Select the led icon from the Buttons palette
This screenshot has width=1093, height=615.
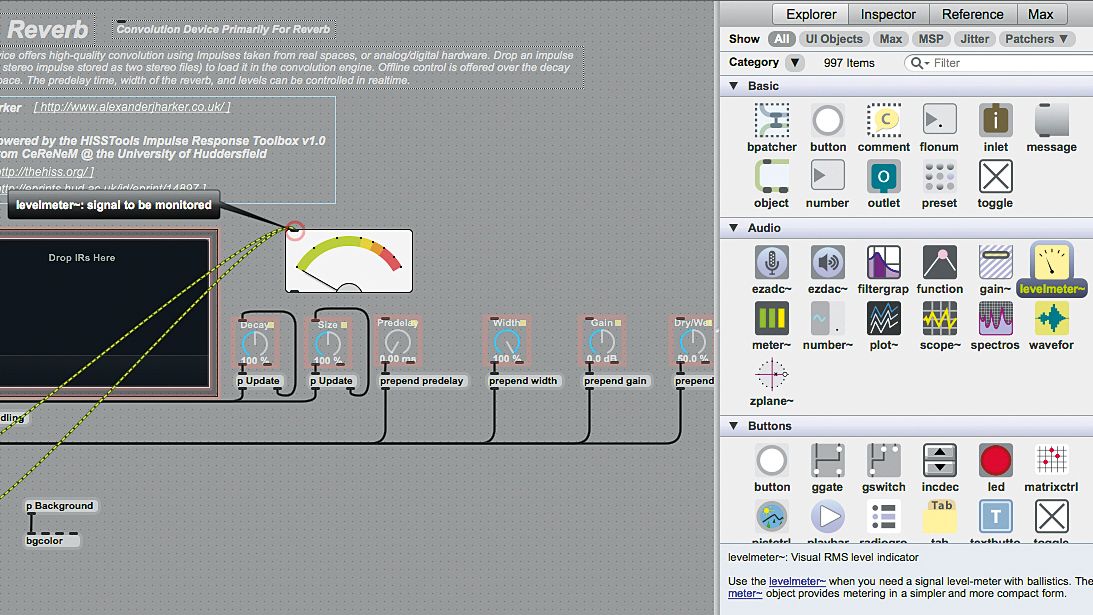tap(995, 460)
